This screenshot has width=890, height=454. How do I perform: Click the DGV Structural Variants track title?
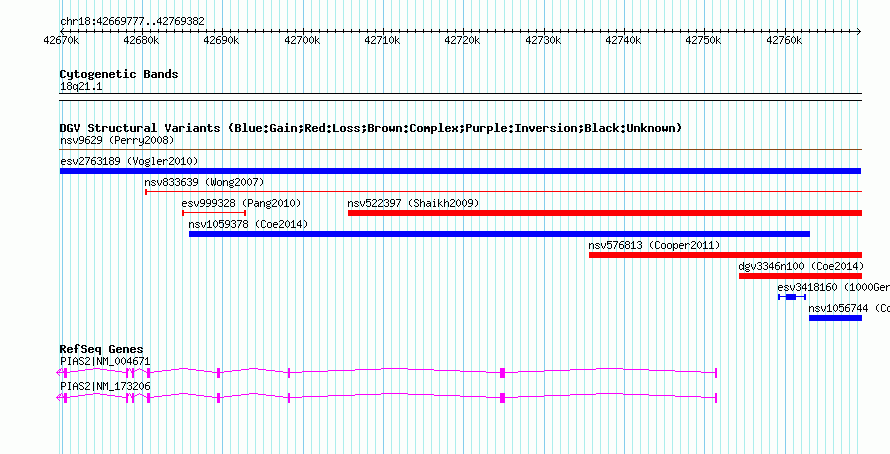(x=371, y=128)
